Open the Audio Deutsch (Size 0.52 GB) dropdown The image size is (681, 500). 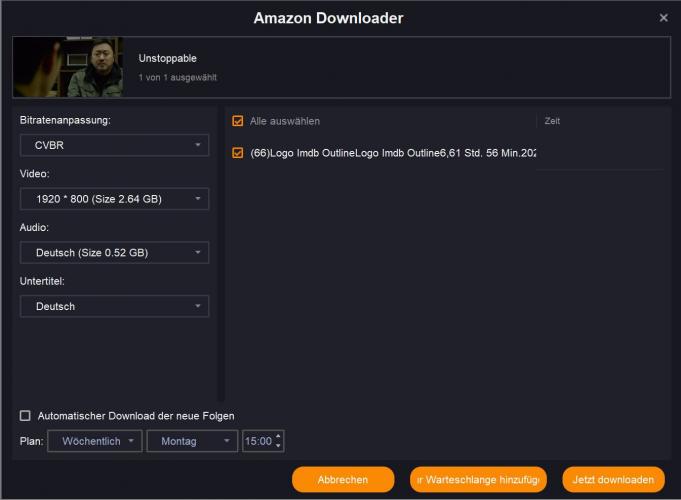click(114, 252)
